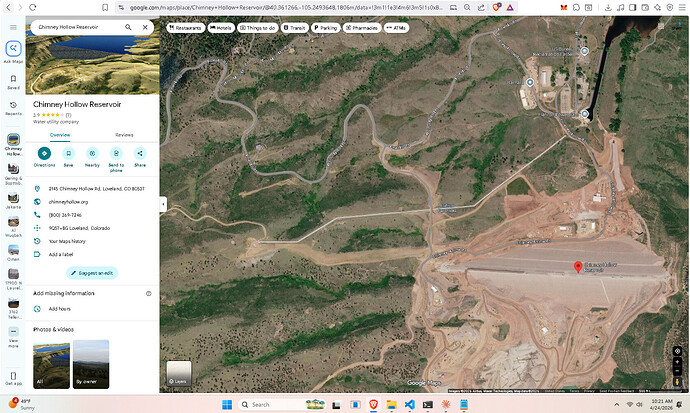Image resolution: width=690 pixels, height=413 pixels.
Task: Open Street View pegman
Action: coord(677,382)
